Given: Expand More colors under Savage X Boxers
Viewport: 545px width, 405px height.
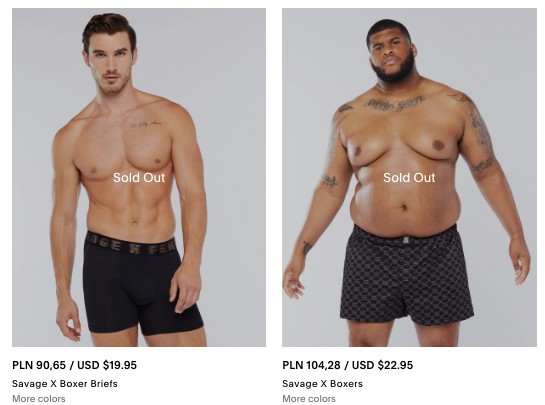Looking at the screenshot, I should (x=309, y=399).
